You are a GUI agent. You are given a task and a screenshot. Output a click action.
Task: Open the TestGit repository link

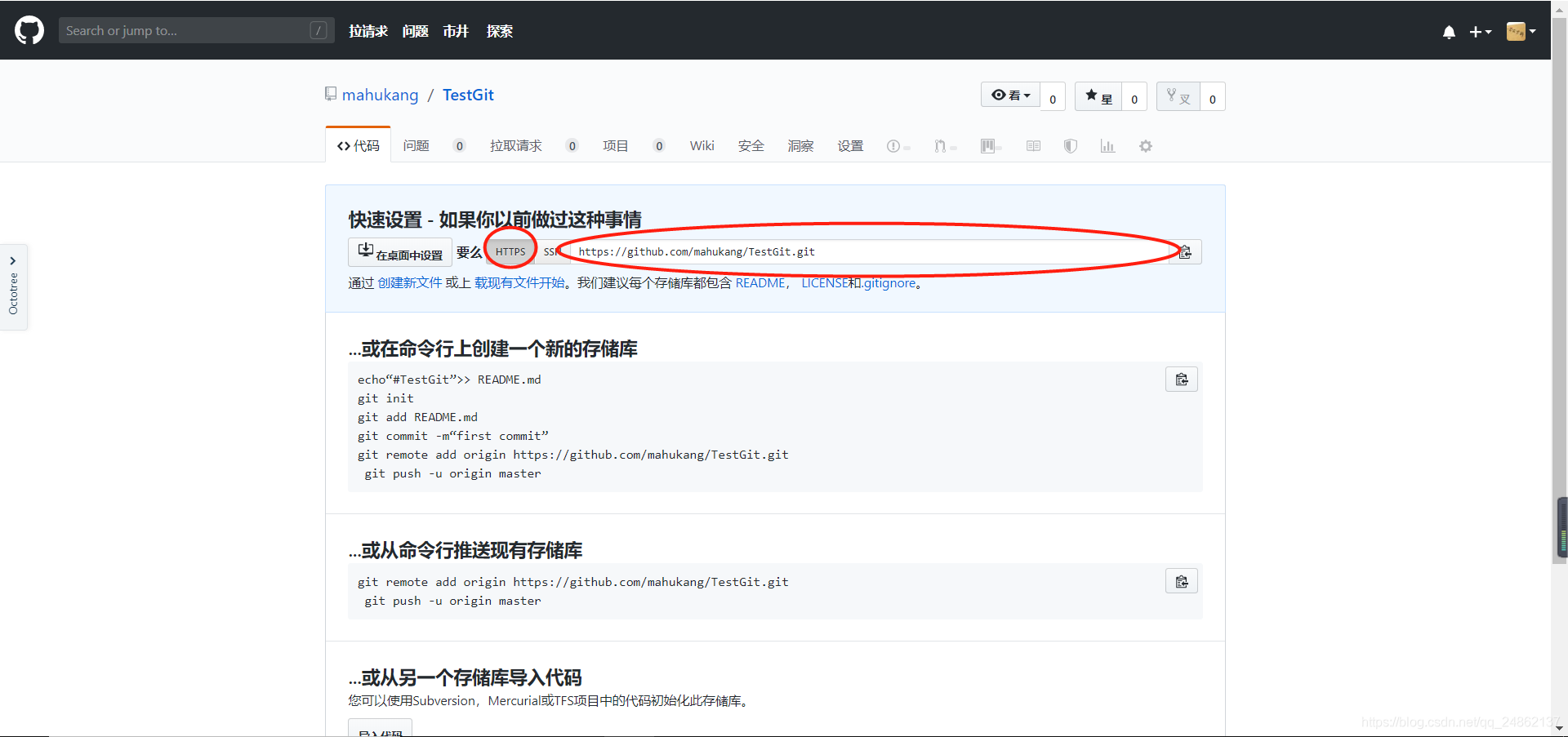pos(468,95)
